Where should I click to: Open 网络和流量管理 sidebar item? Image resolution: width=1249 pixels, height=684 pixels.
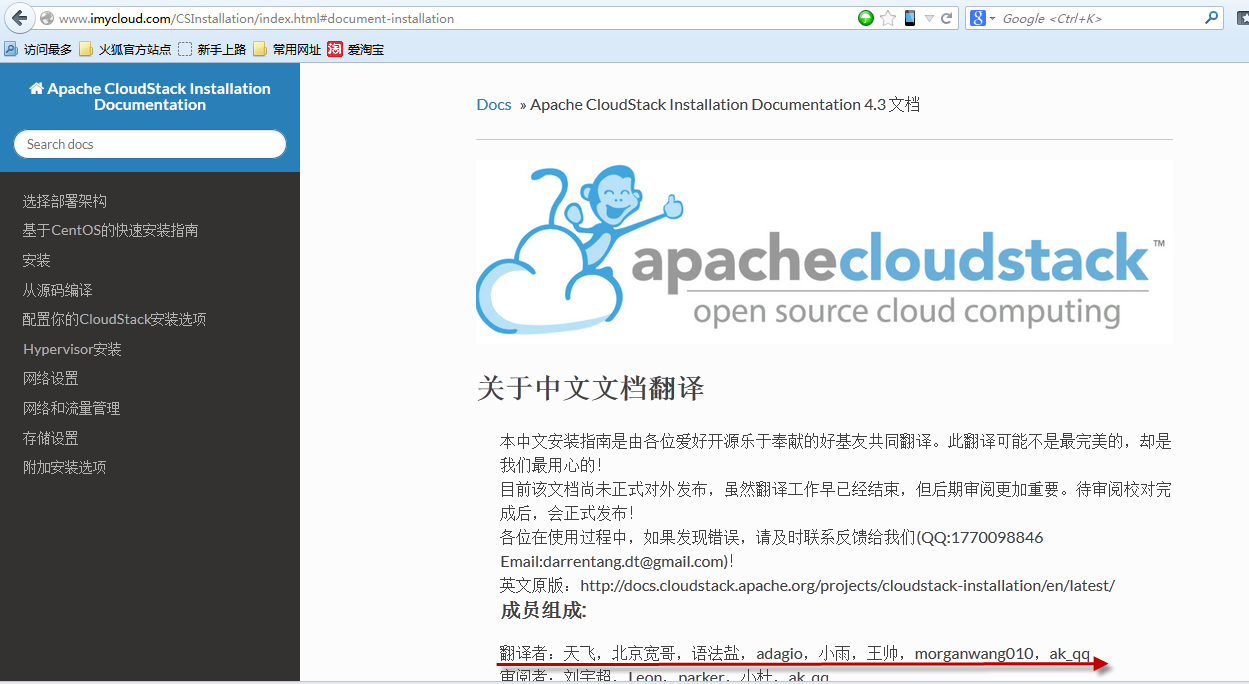tap(72, 408)
